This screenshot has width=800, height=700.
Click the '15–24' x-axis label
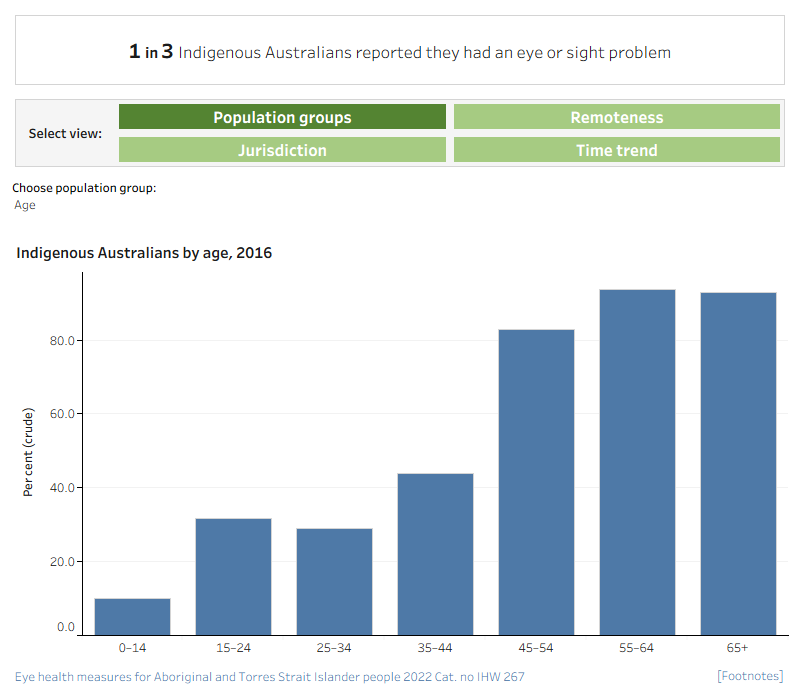pyautogui.click(x=233, y=648)
